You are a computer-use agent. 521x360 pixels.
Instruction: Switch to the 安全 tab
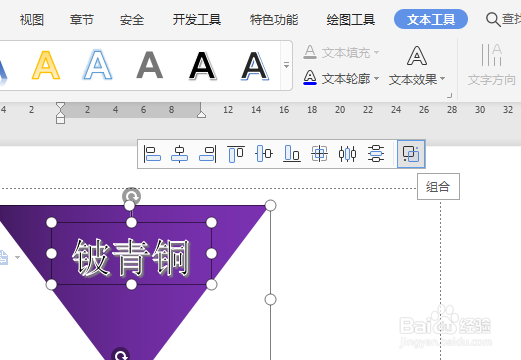pyautogui.click(x=132, y=20)
